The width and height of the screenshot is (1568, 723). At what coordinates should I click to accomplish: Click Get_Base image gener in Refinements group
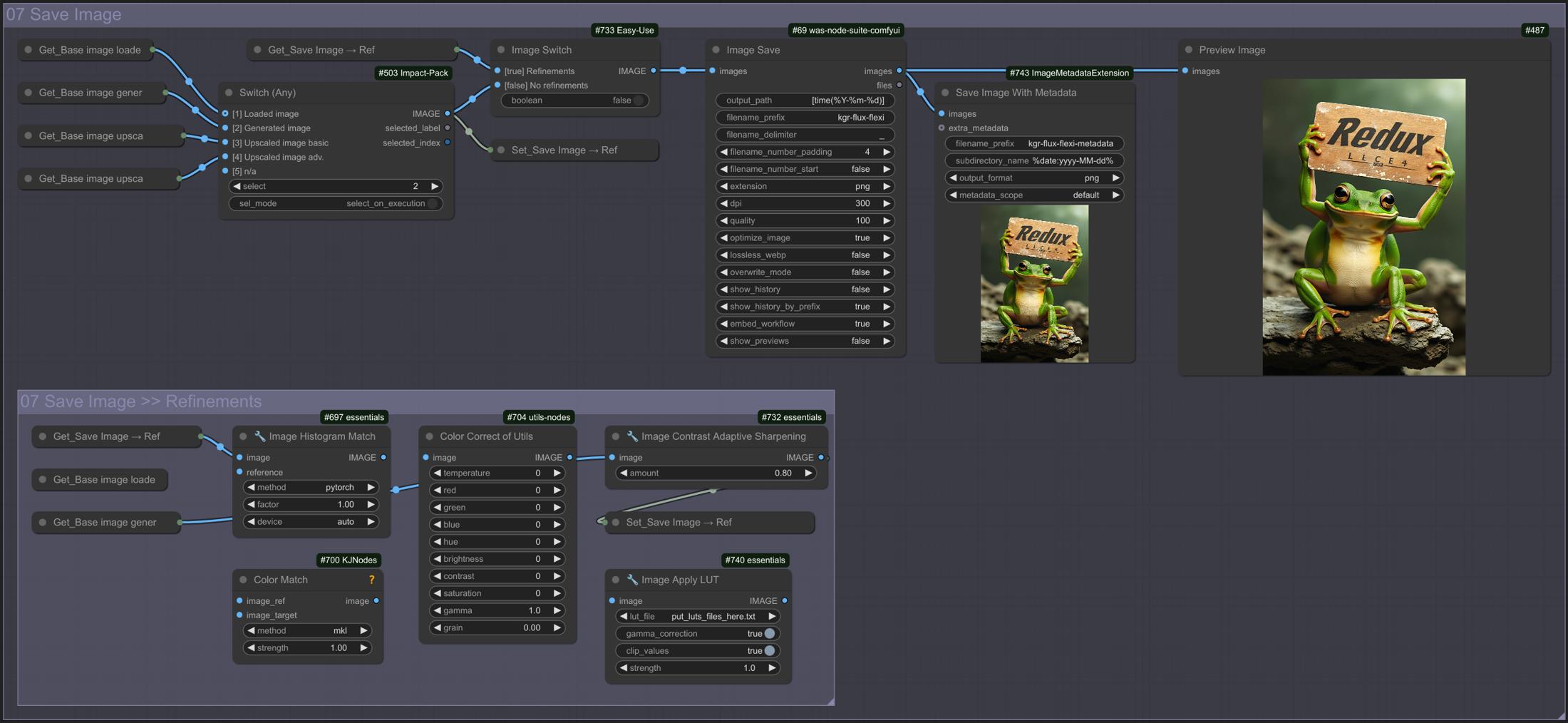(106, 522)
